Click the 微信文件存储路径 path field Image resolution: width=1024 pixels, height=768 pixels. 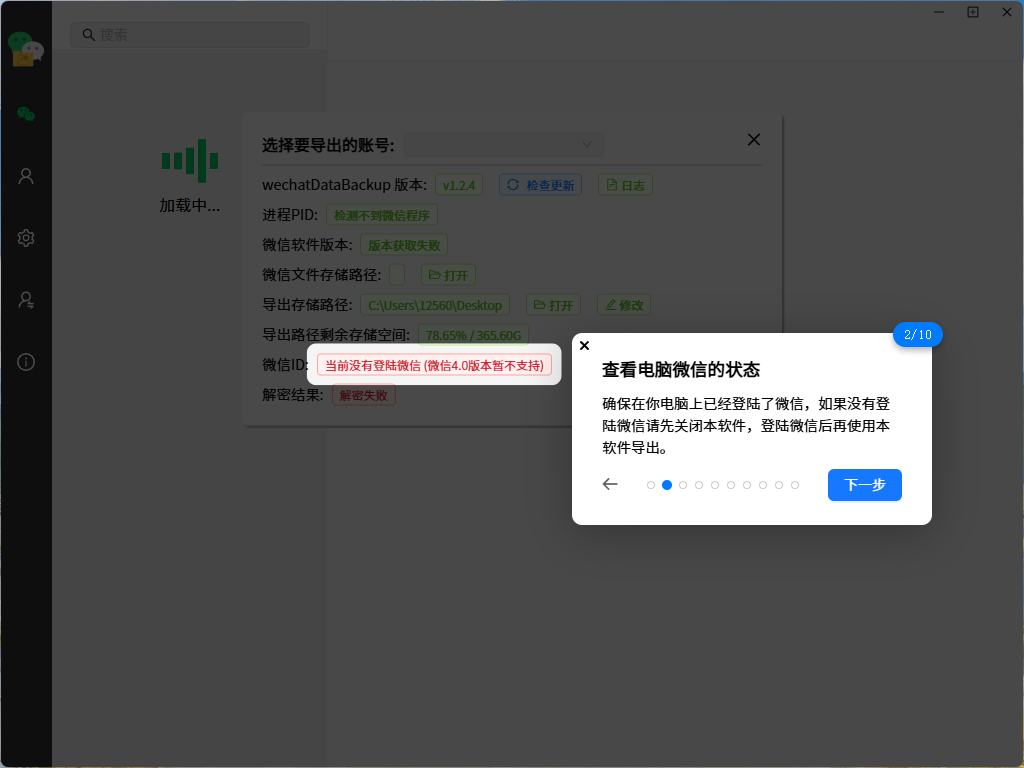tap(395, 274)
